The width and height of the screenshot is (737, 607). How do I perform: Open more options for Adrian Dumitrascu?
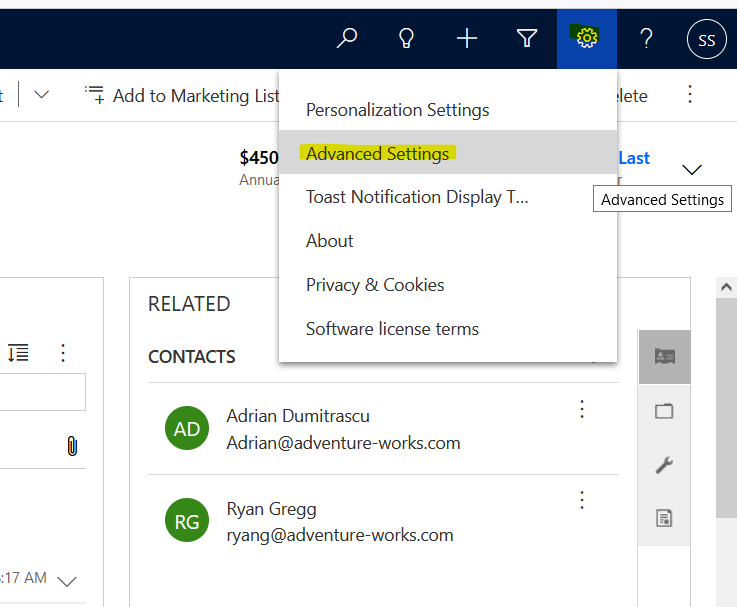click(x=582, y=409)
